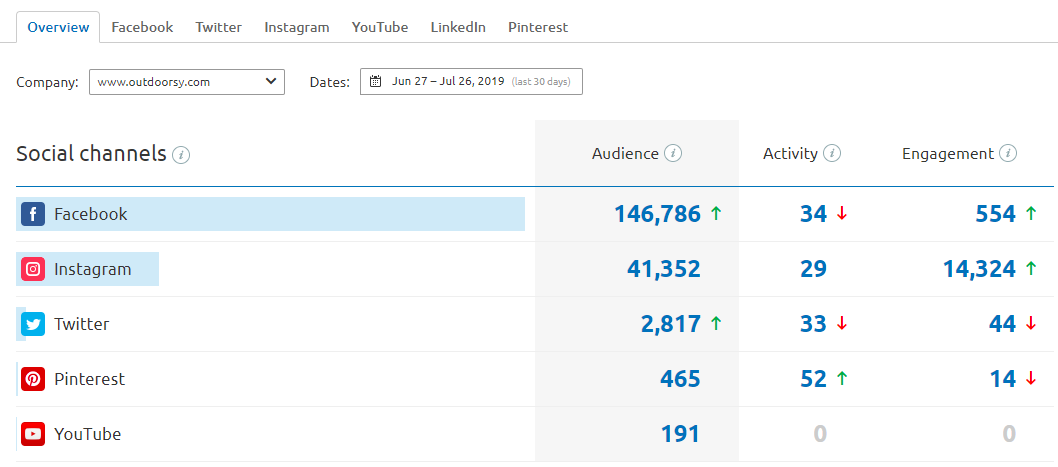Switch to the Pinterest tab

point(538,28)
